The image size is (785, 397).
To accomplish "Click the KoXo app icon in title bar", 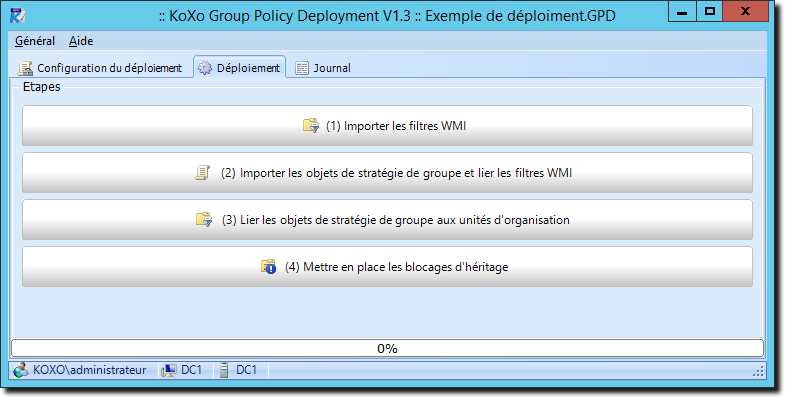I will click(x=18, y=15).
